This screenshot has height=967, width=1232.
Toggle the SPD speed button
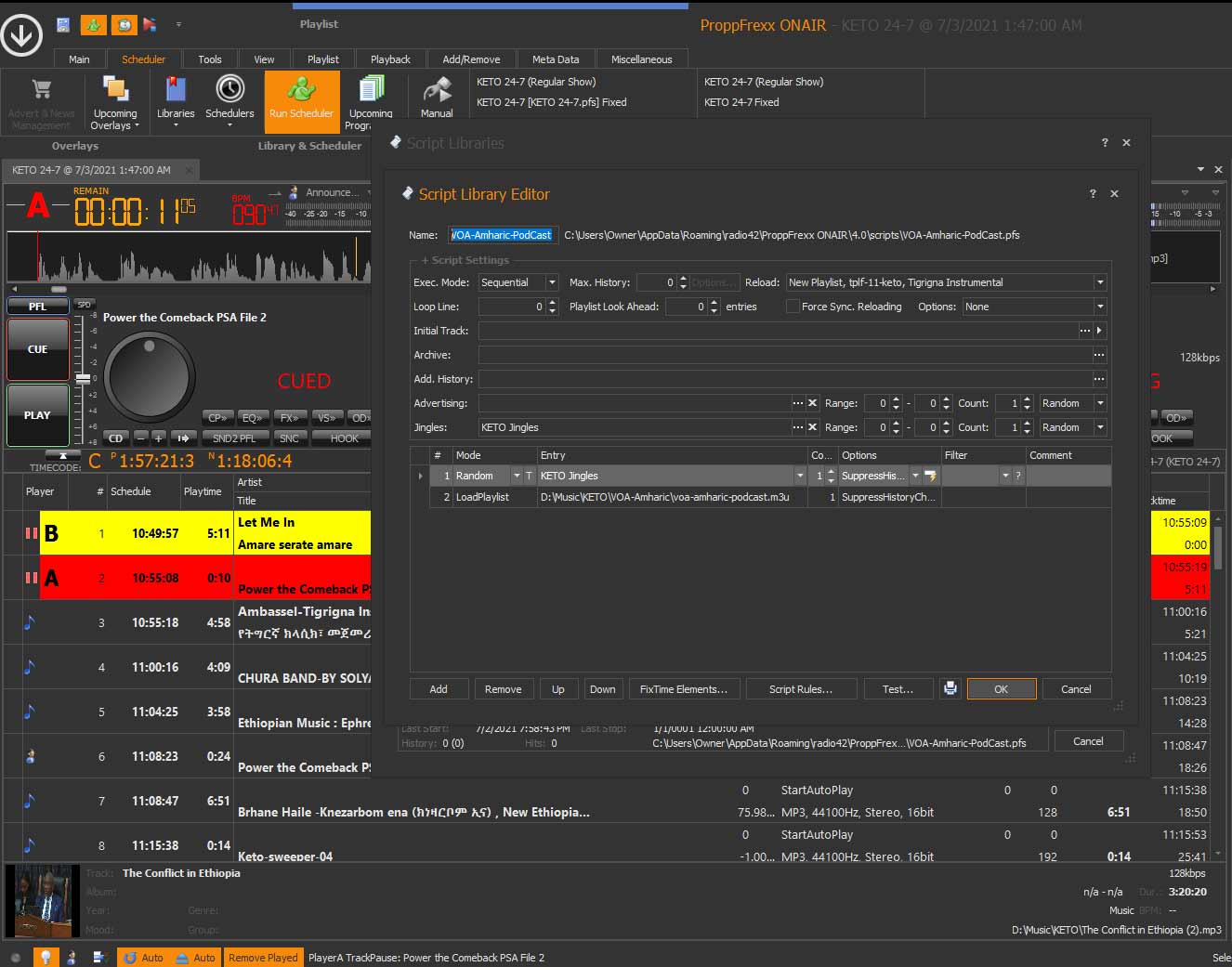[x=84, y=305]
